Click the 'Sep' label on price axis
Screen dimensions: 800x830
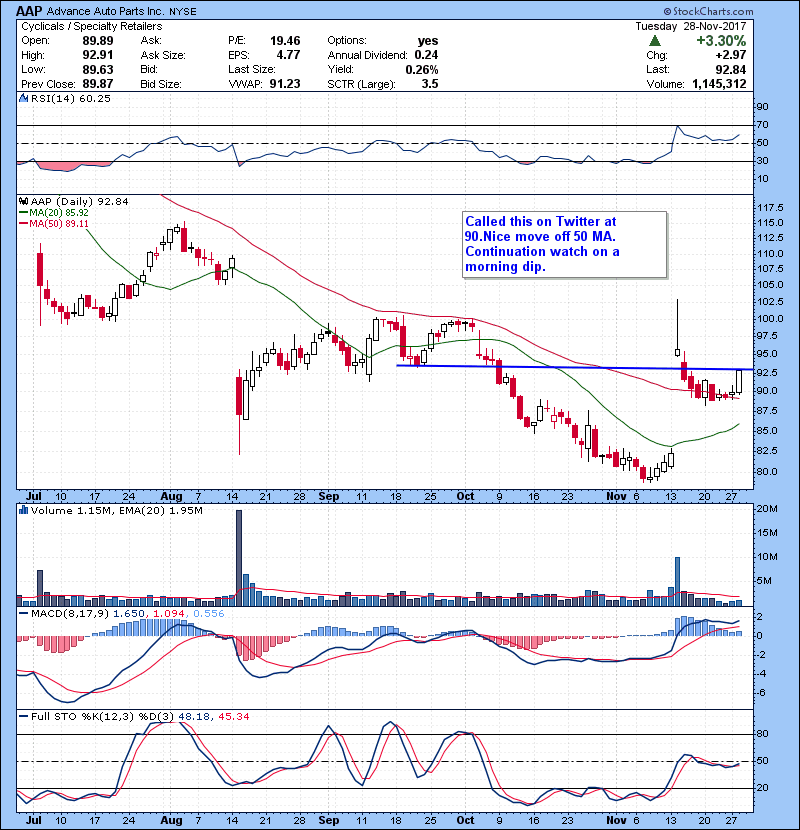tap(329, 497)
